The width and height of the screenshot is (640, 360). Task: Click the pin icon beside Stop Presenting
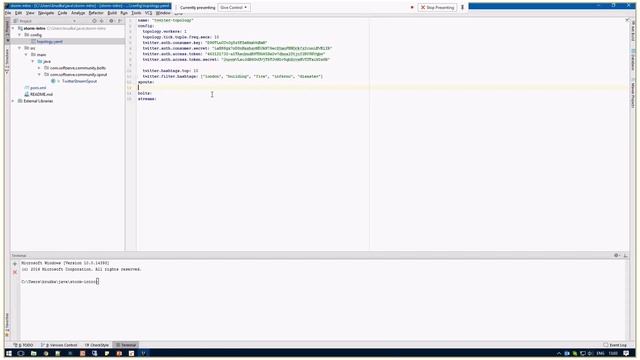pos(462,7)
